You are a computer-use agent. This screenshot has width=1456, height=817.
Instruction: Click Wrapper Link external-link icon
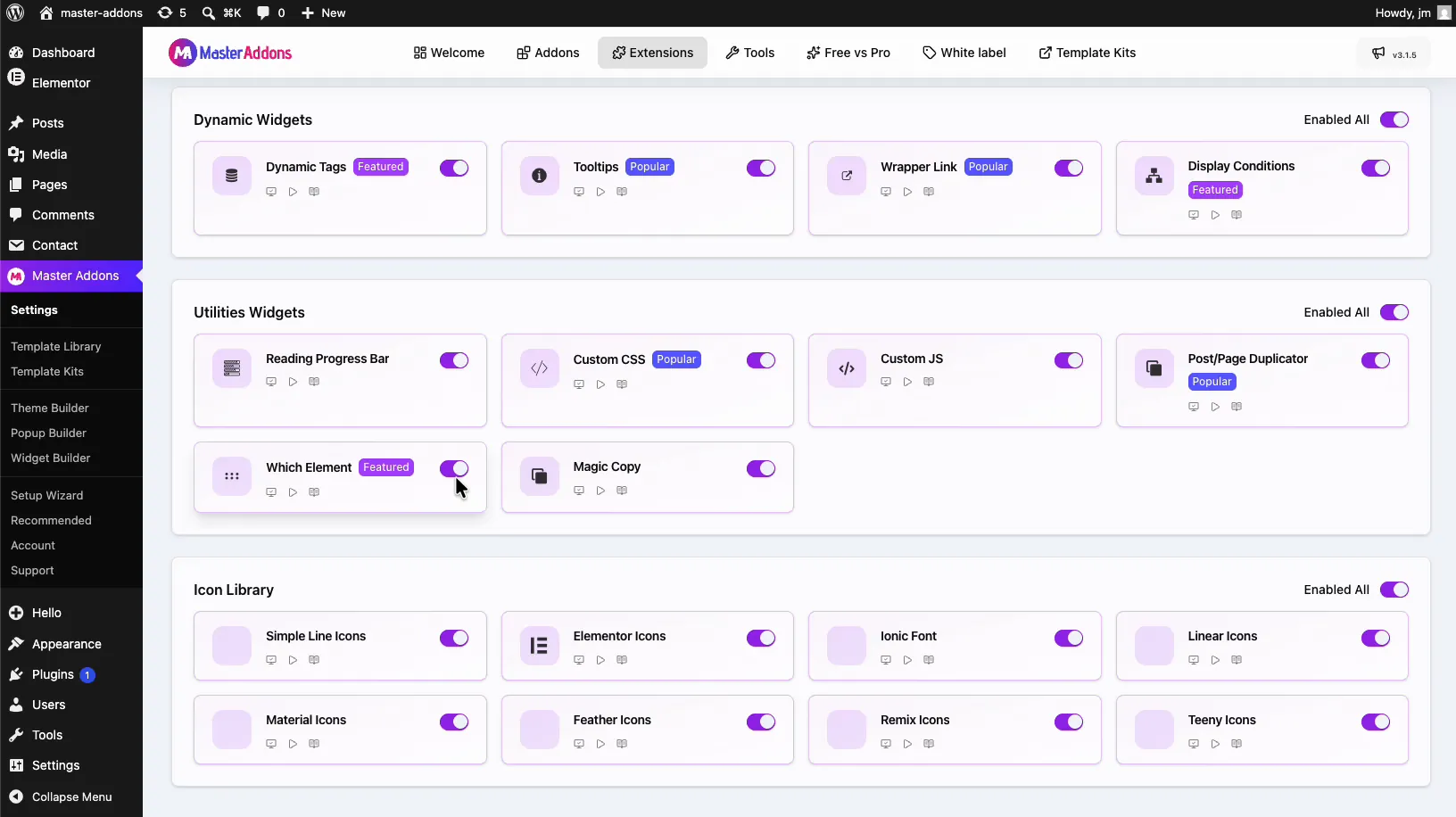tap(847, 176)
